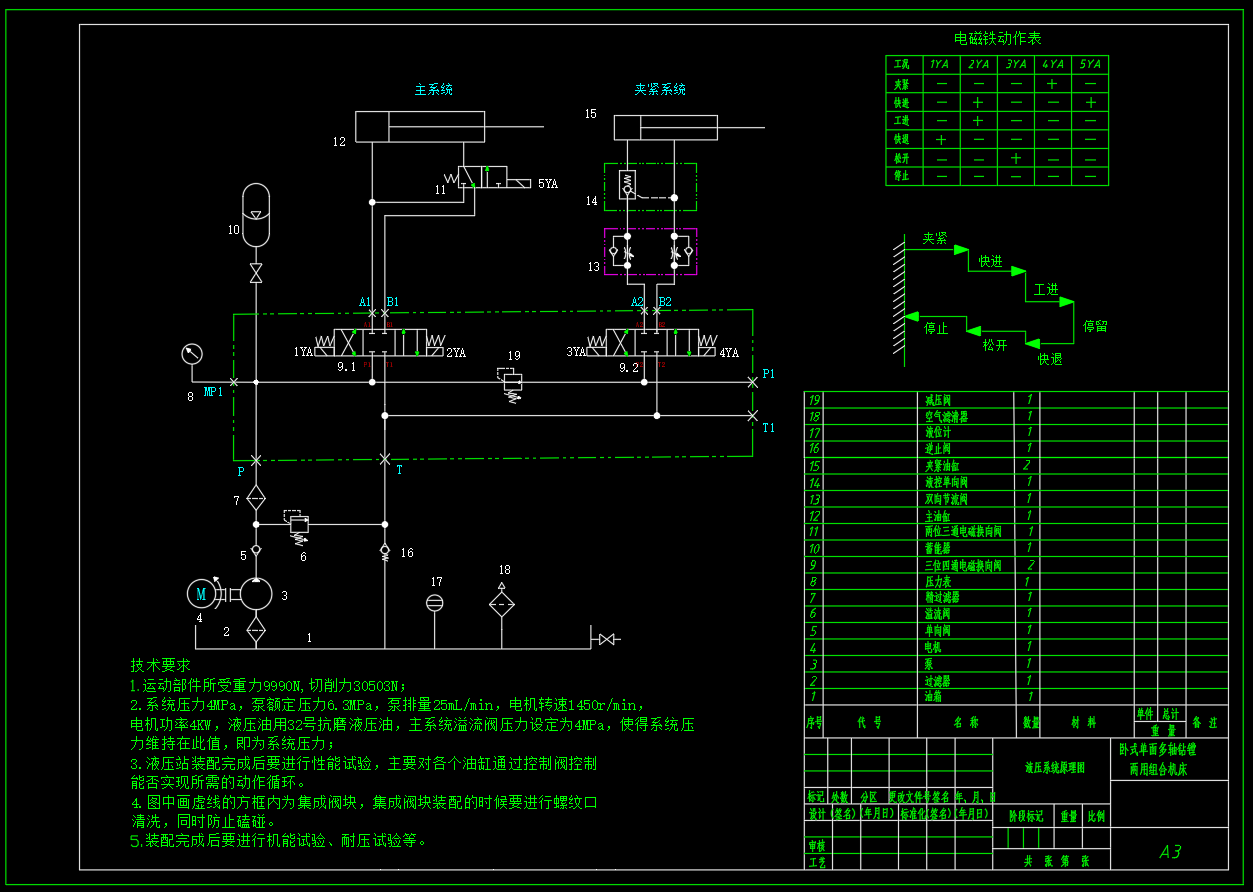Select the T1 port label

tap(768, 427)
